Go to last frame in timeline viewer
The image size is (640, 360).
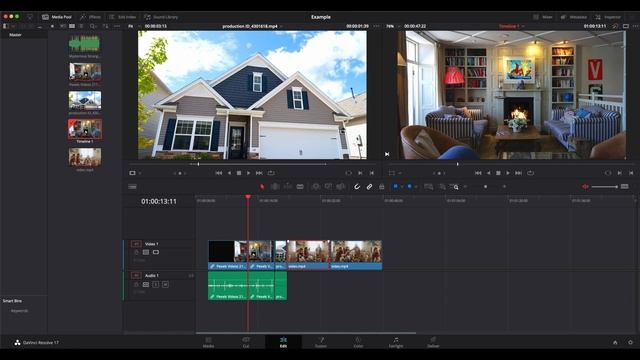[x=518, y=173]
